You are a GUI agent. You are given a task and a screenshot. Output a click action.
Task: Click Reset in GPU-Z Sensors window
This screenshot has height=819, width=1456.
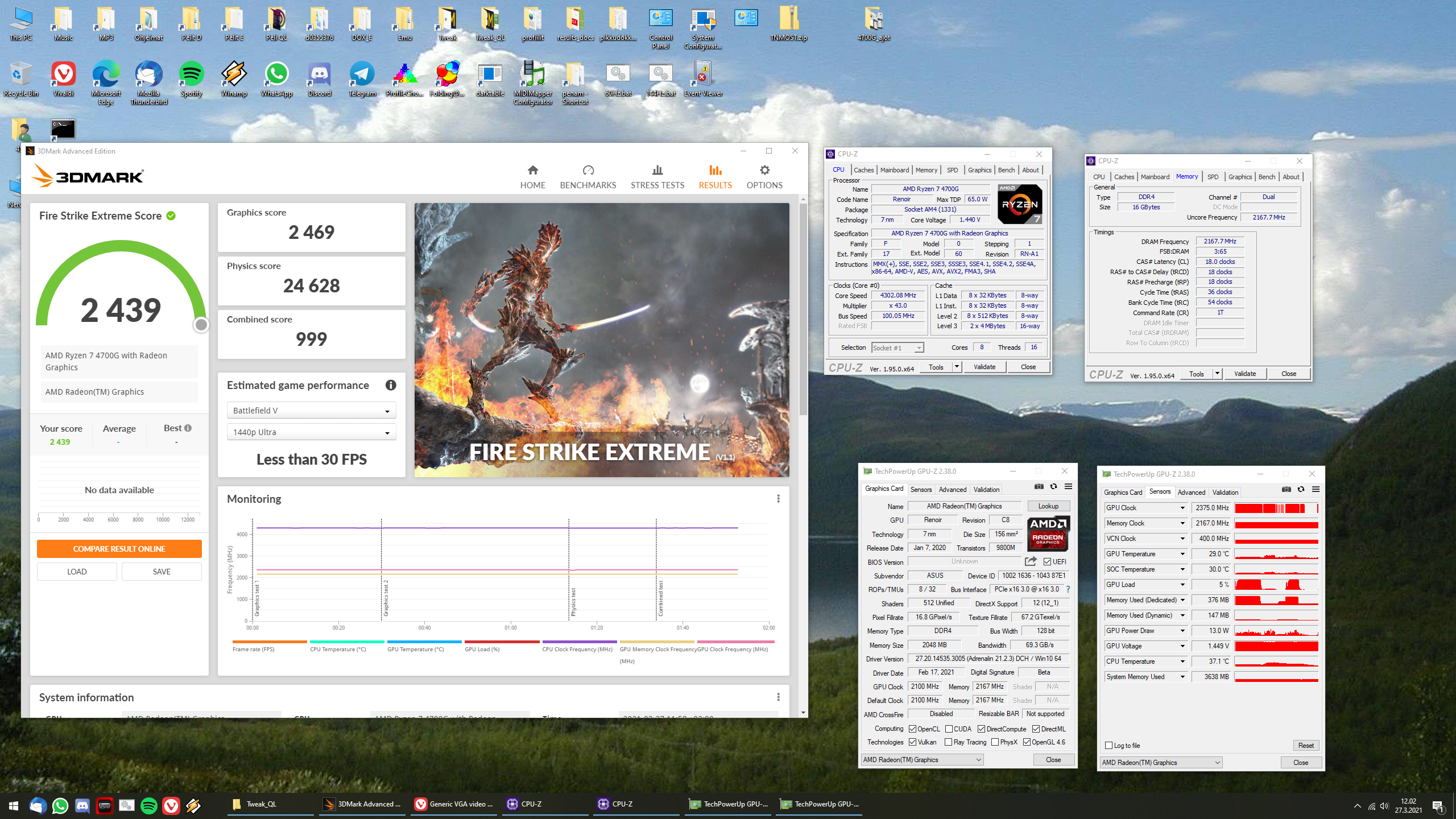(x=1306, y=745)
